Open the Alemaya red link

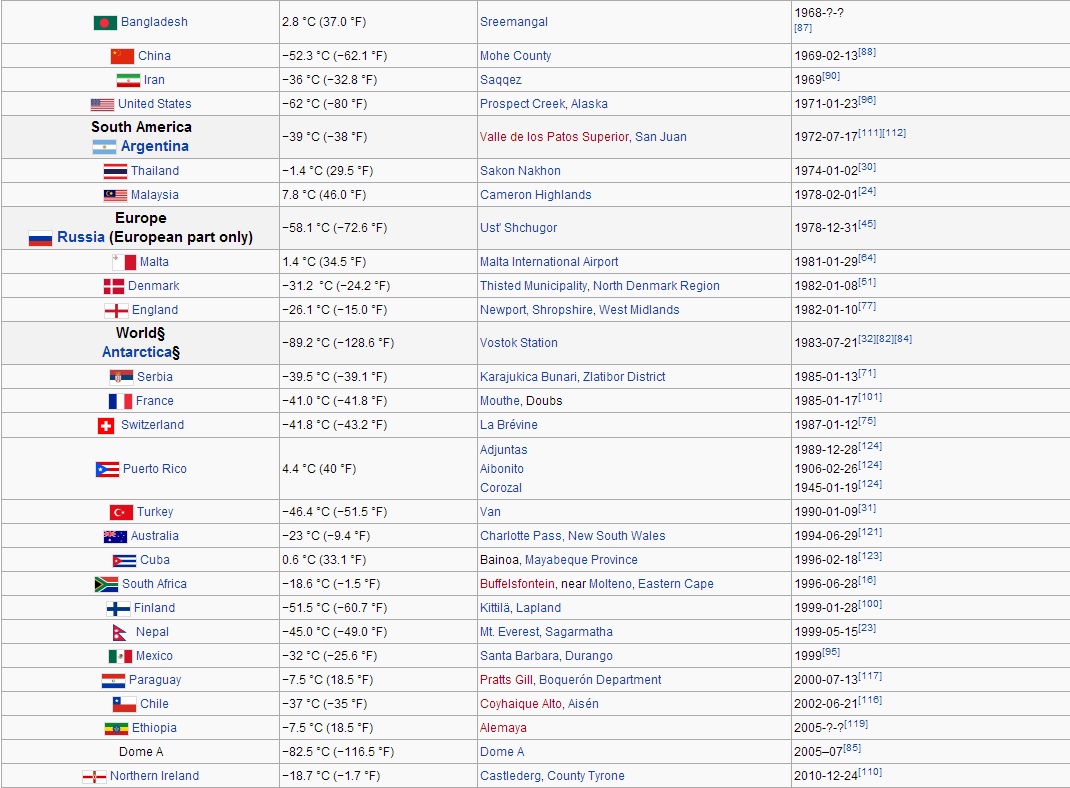503,728
